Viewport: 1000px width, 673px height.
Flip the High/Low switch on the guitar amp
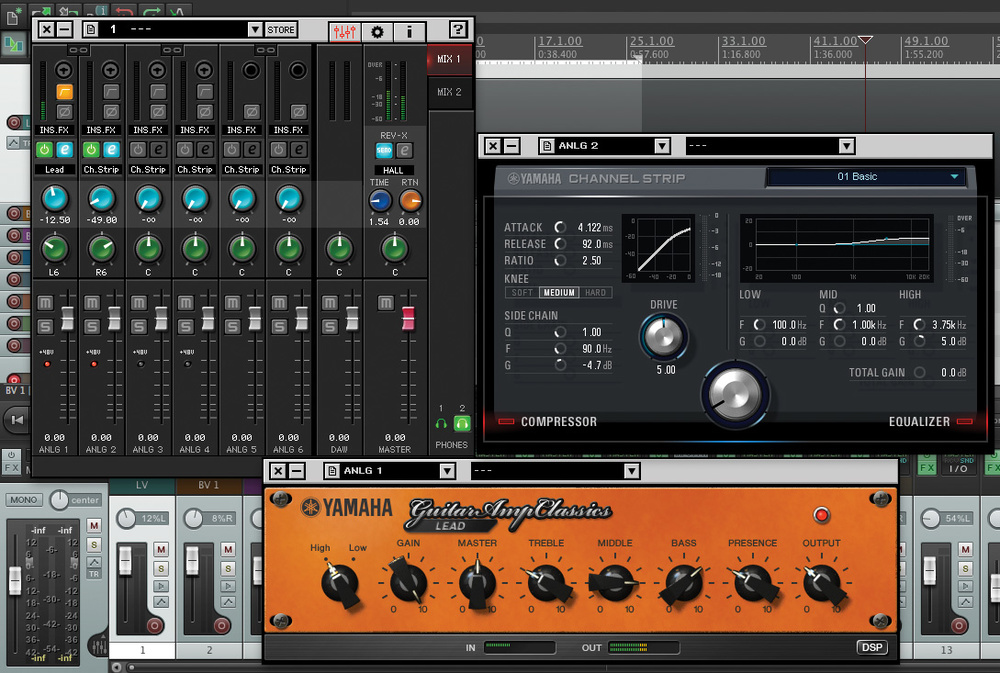pyautogui.click(x=339, y=582)
